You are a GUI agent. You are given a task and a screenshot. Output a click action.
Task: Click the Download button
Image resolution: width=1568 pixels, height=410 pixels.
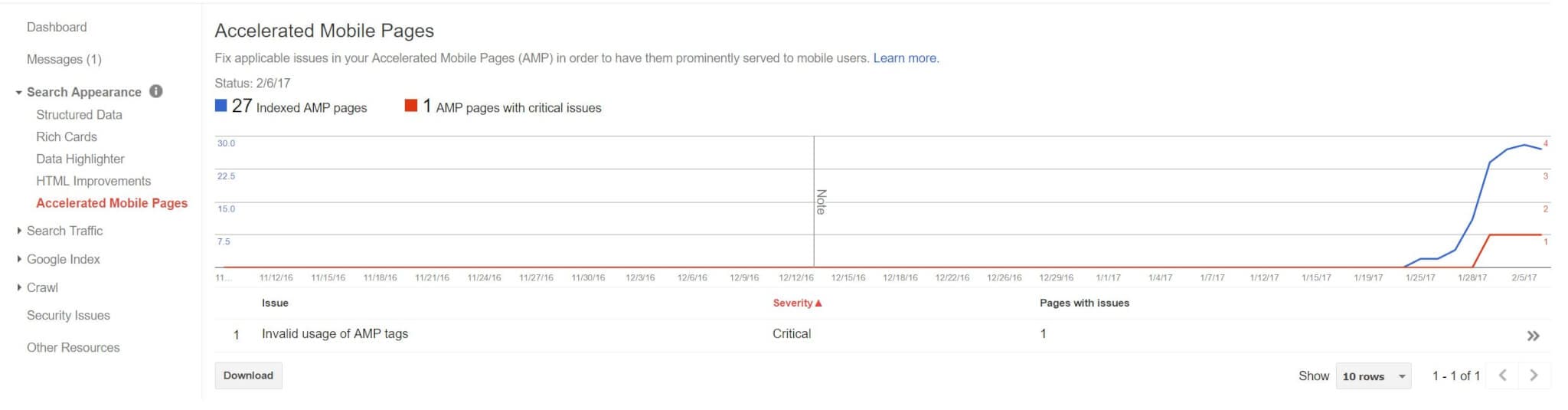pyautogui.click(x=248, y=376)
